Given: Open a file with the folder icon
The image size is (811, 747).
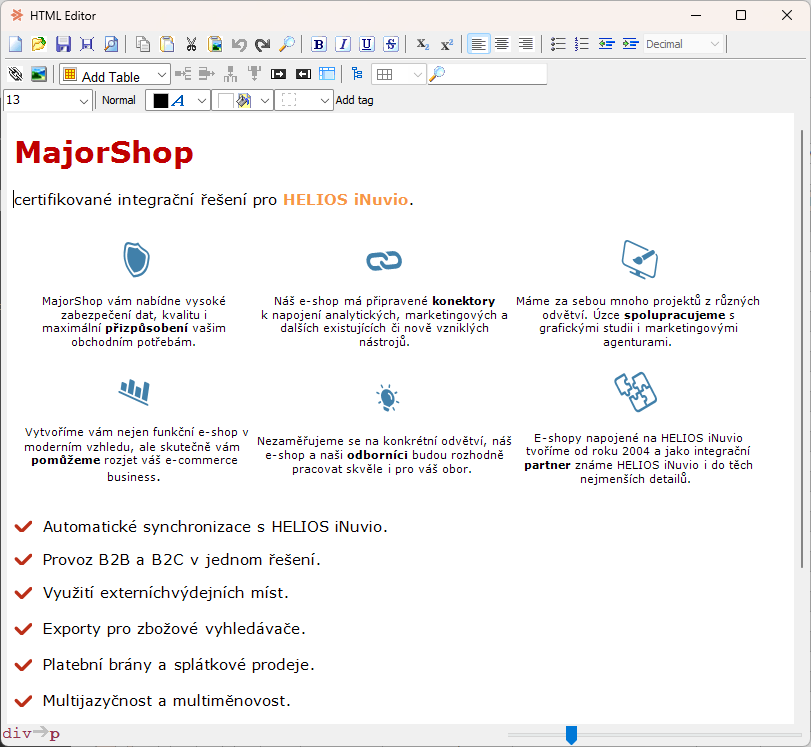Looking at the screenshot, I should [39, 44].
